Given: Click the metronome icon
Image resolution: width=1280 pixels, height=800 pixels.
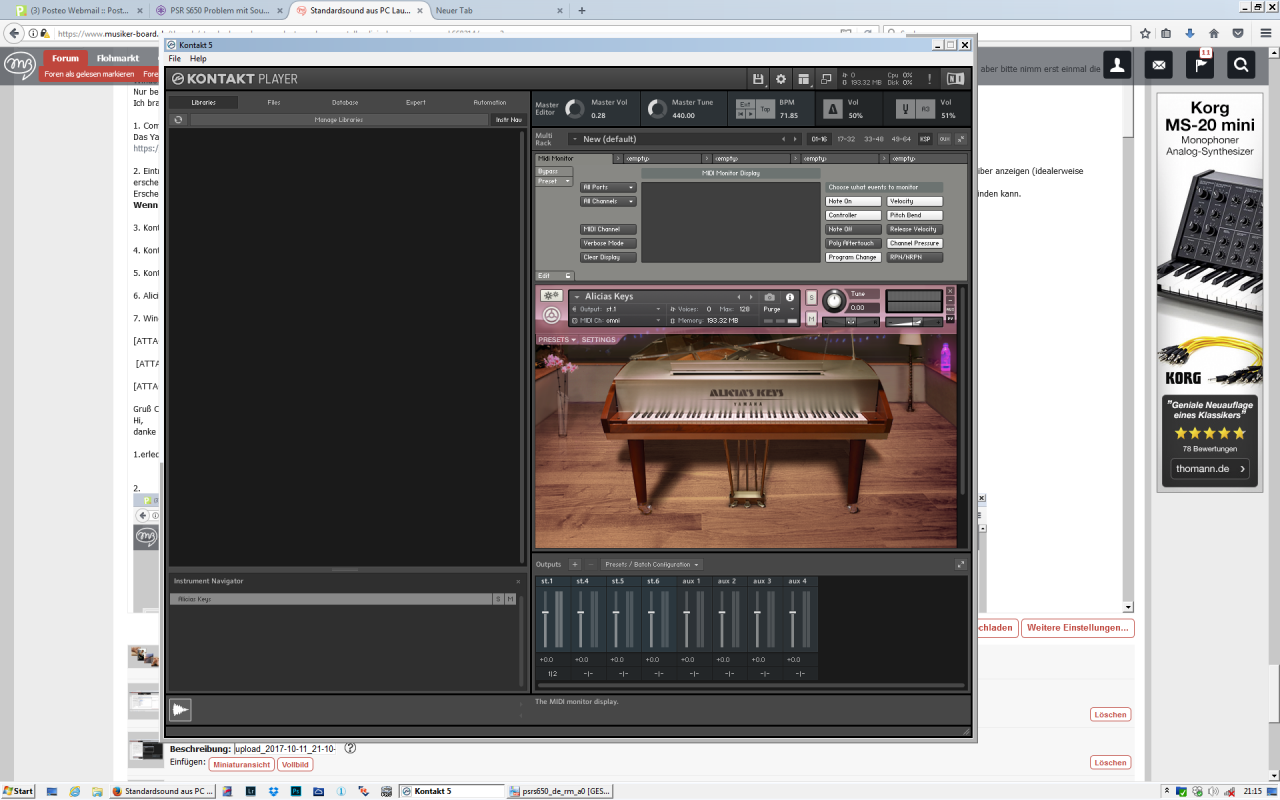Looking at the screenshot, I should click(832, 109).
